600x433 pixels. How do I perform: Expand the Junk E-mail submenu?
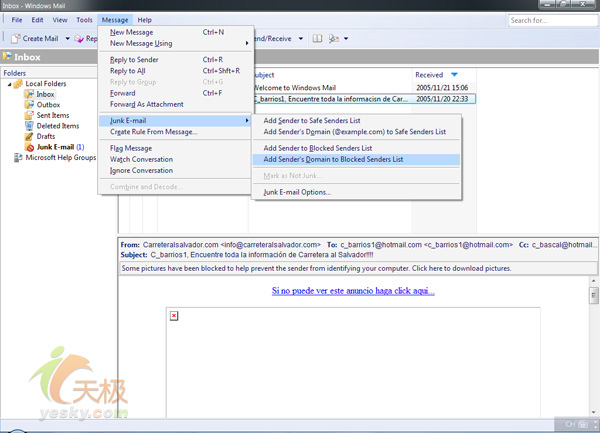(x=176, y=120)
